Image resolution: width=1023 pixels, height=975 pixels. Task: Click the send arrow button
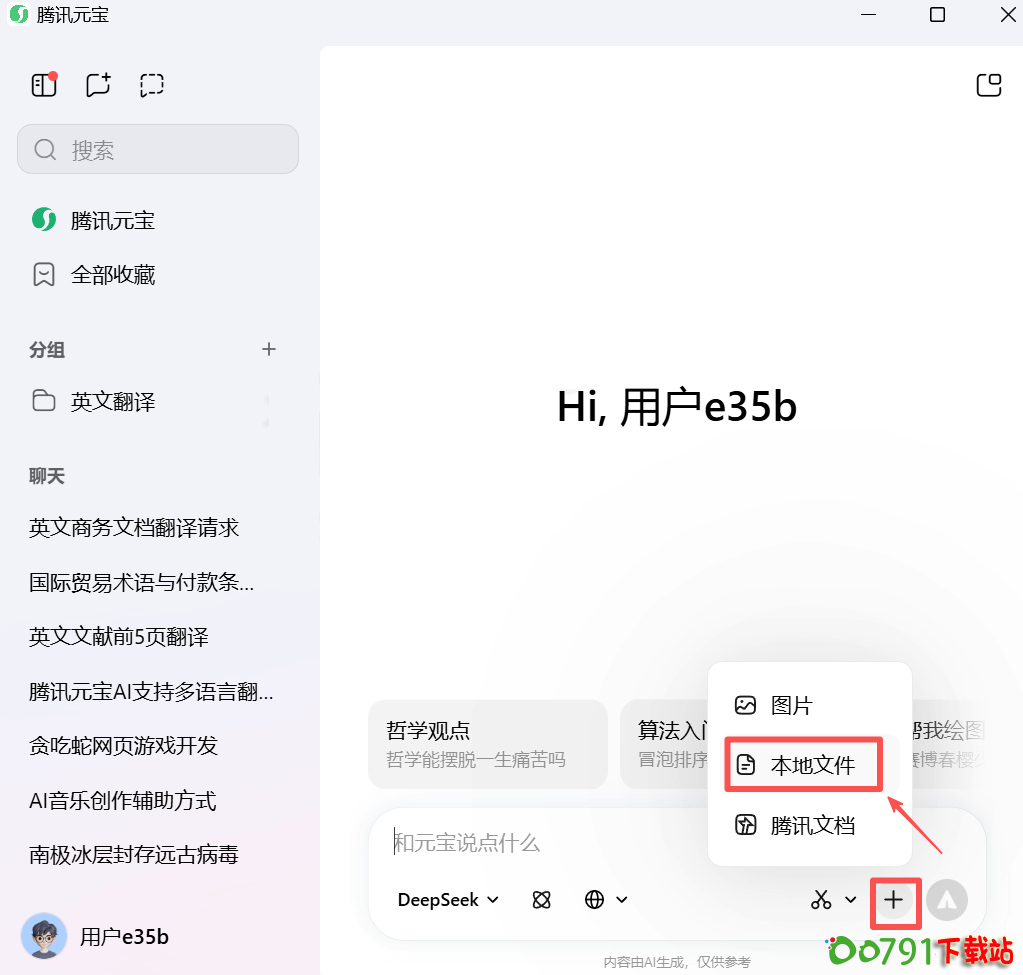[946, 900]
